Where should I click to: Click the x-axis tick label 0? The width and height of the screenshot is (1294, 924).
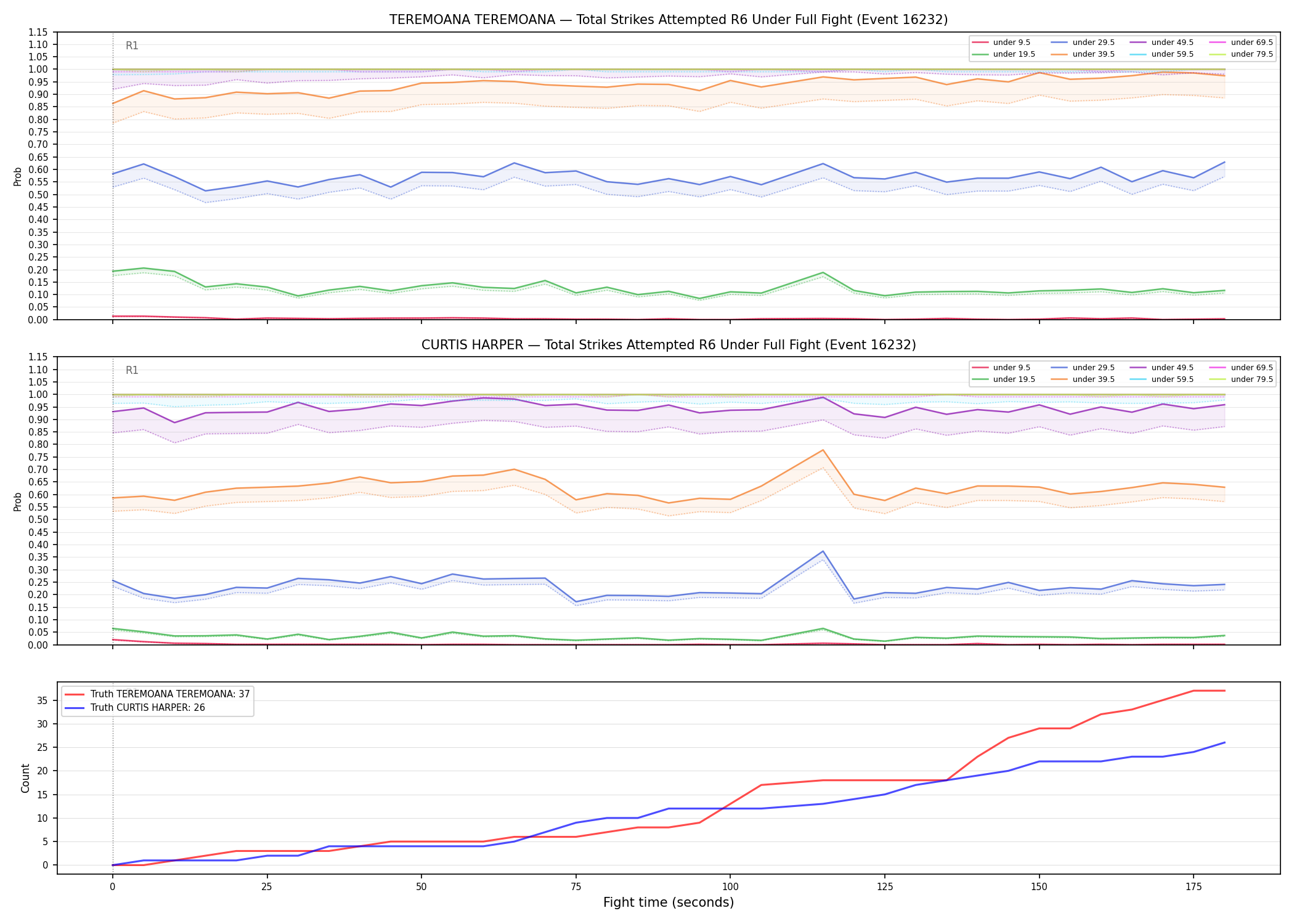coord(112,887)
